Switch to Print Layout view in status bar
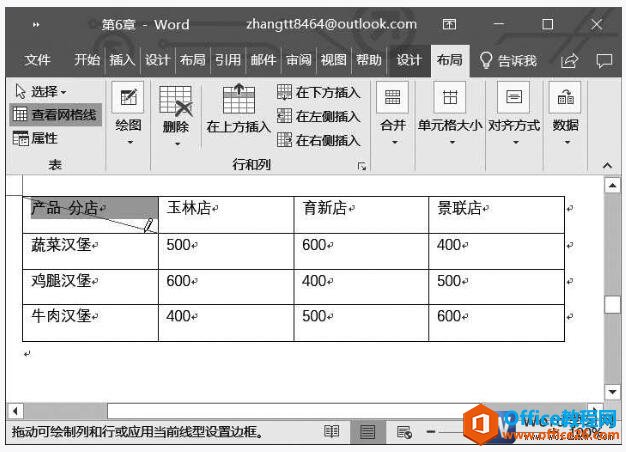Screen dimensions: 626x452 coord(367,432)
